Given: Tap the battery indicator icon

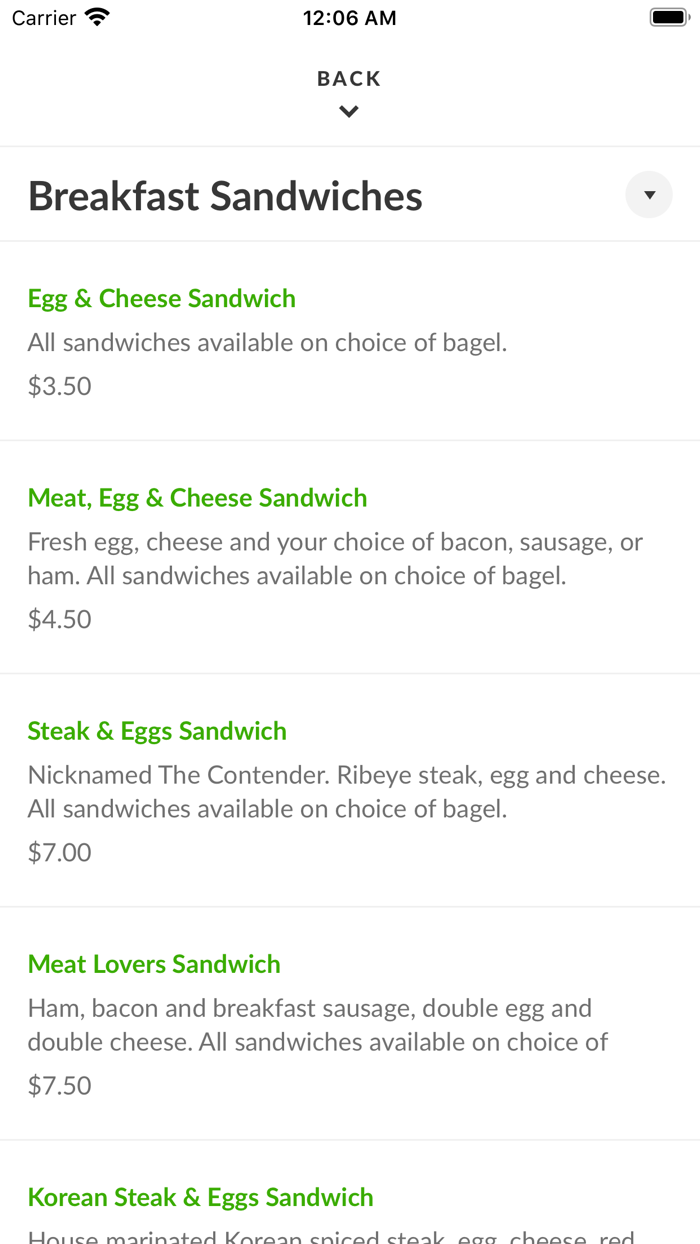Looking at the screenshot, I should coord(669,16).
